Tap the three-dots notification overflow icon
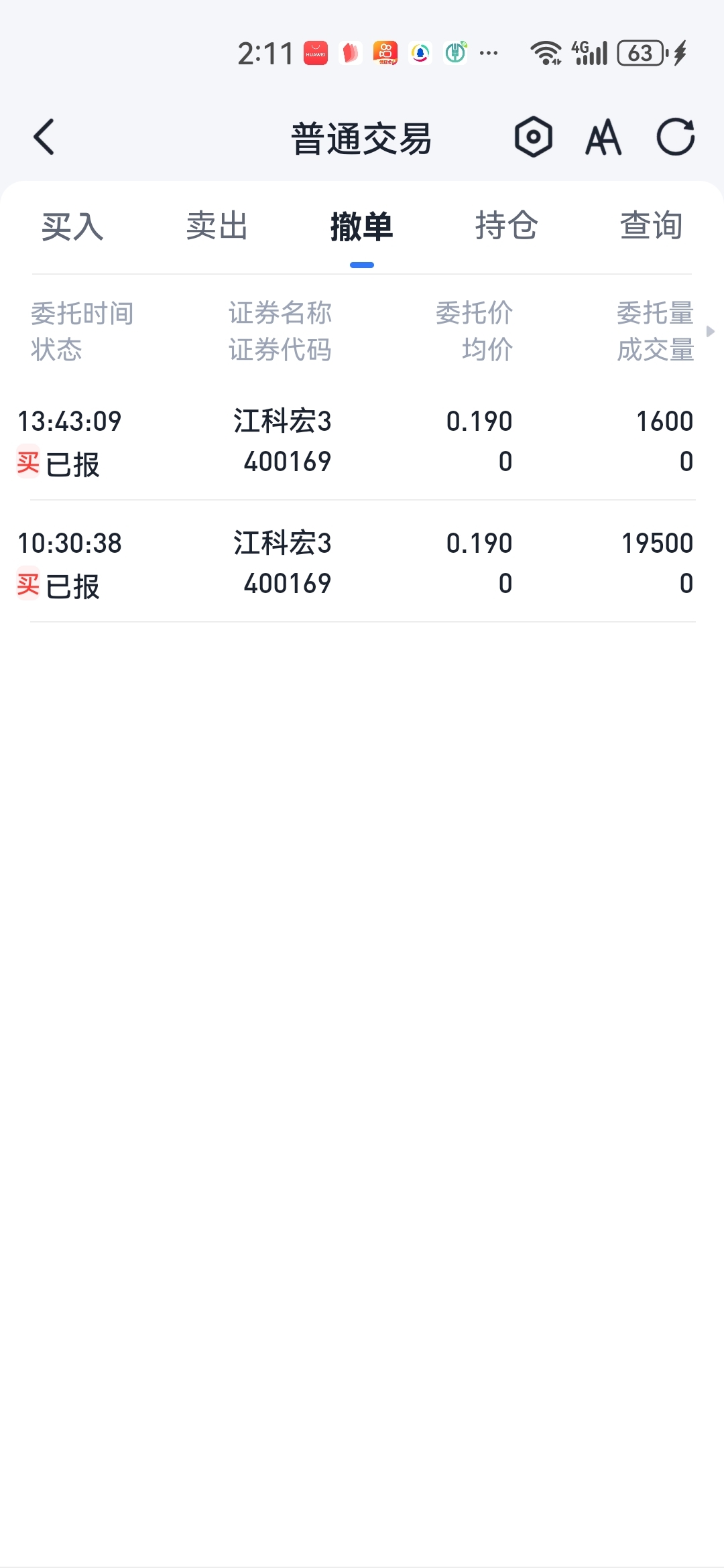The width and height of the screenshot is (724, 1568). (x=489, y=53)
